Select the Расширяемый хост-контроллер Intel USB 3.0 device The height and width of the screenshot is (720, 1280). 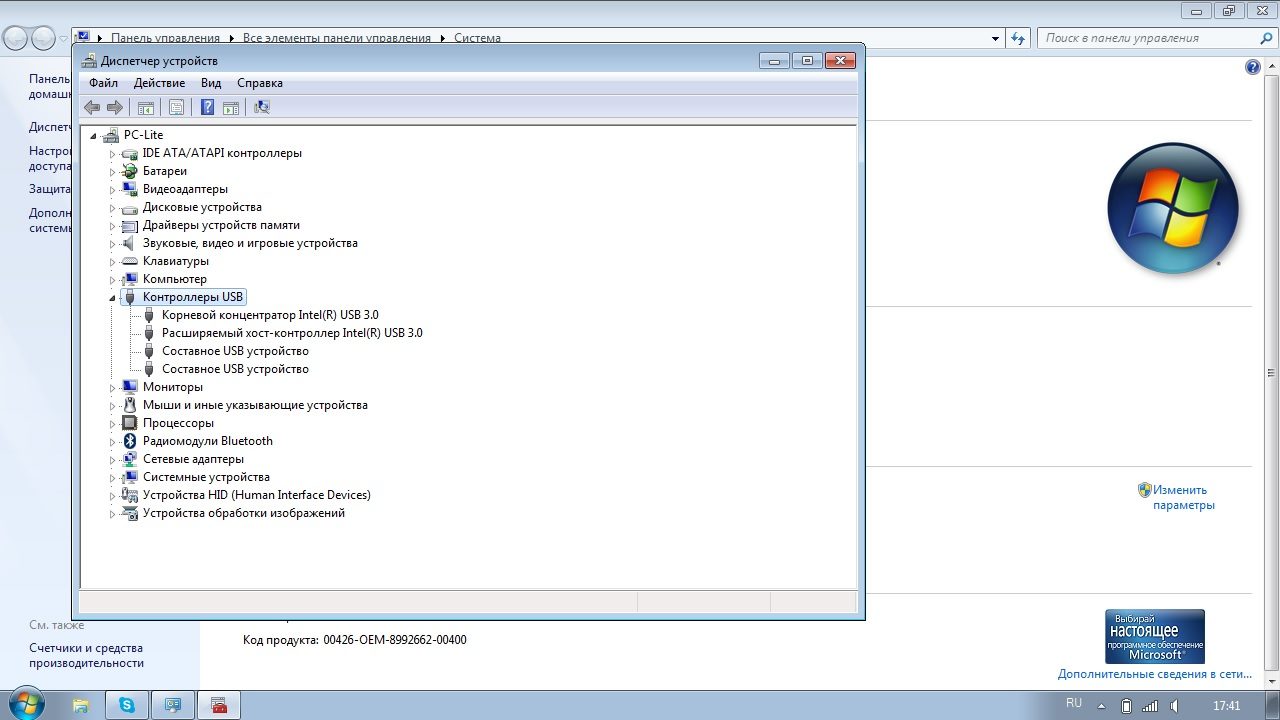[x=292, y=333]
